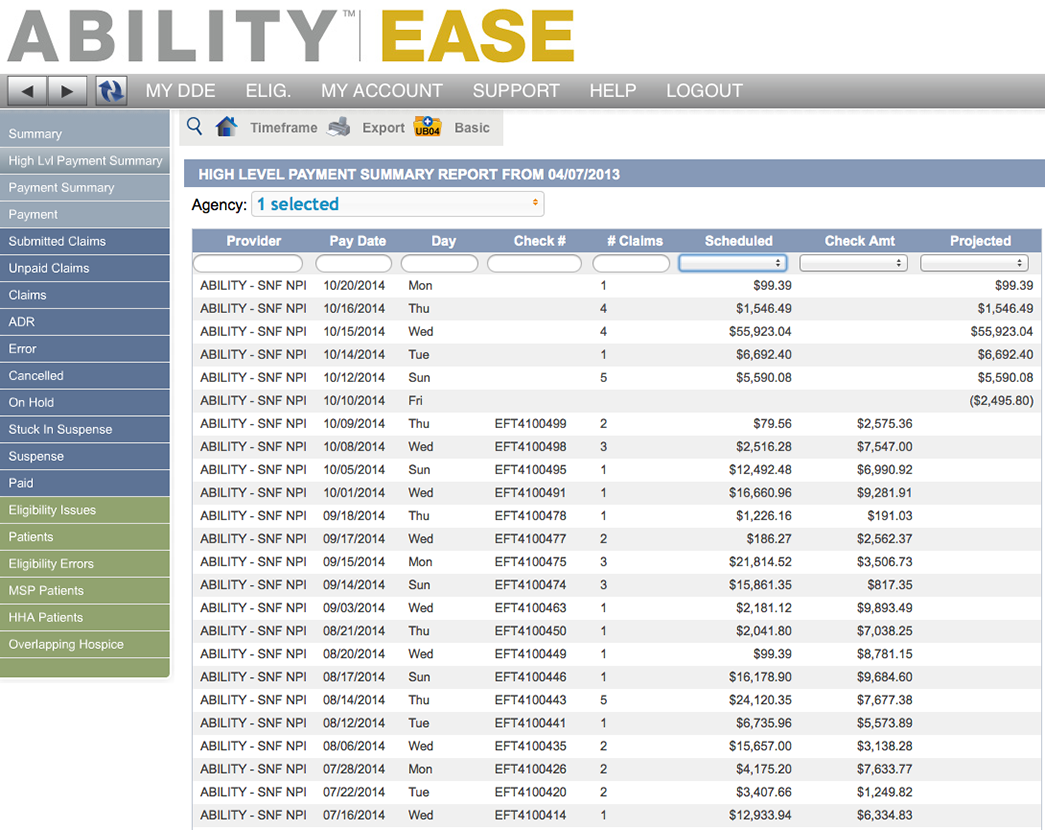Click the Pay Date filter input field
This screenshot has width=1045, height=830.
[353, 263]
